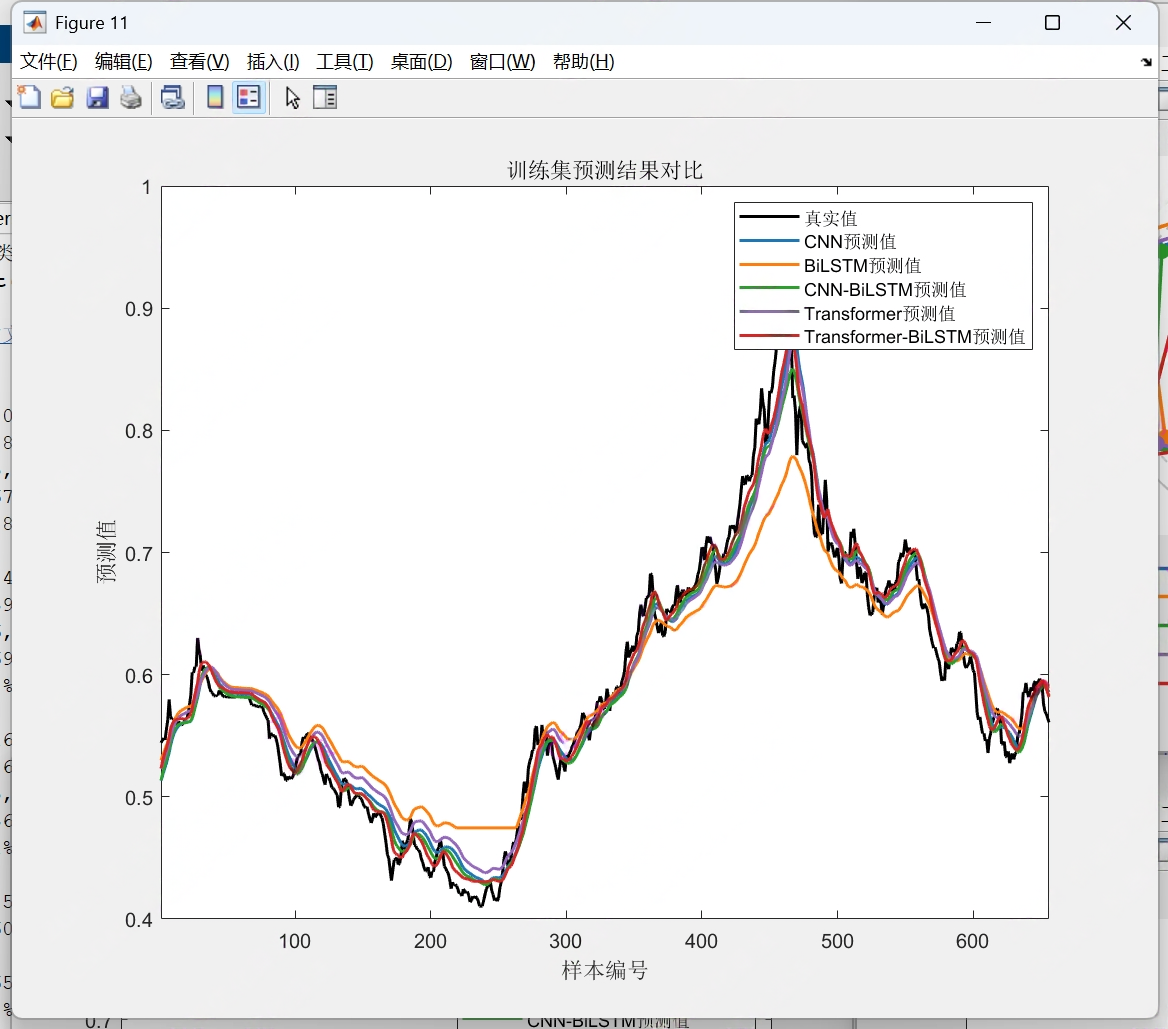This screenshot has height=1029, width=1168.
Task: Click the Open File folder icon
Action: tap(63, 98)
